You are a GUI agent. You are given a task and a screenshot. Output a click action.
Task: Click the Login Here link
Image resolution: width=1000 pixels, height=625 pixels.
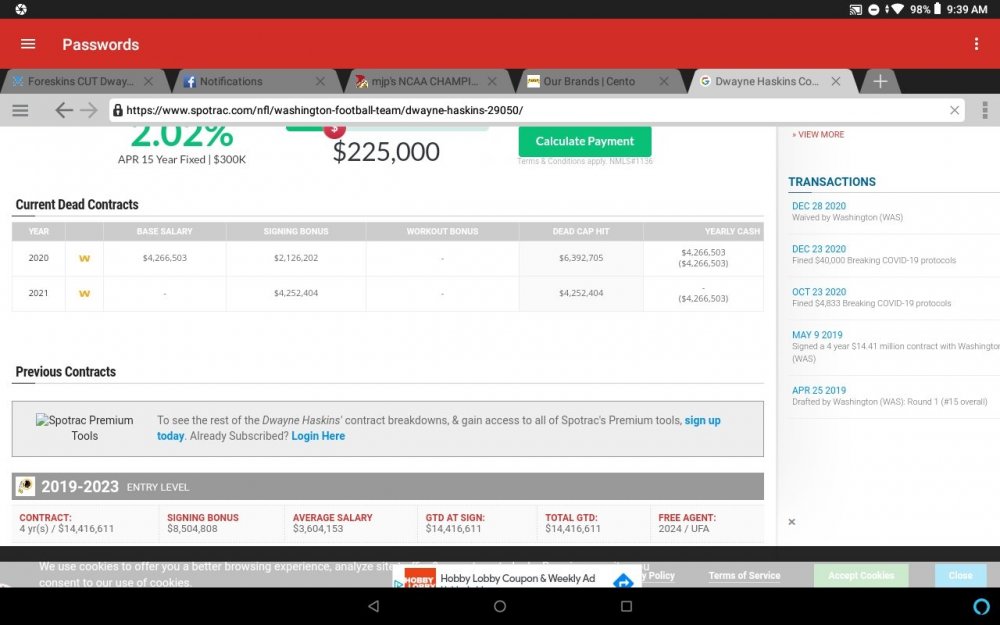click(x=318, y=436)
